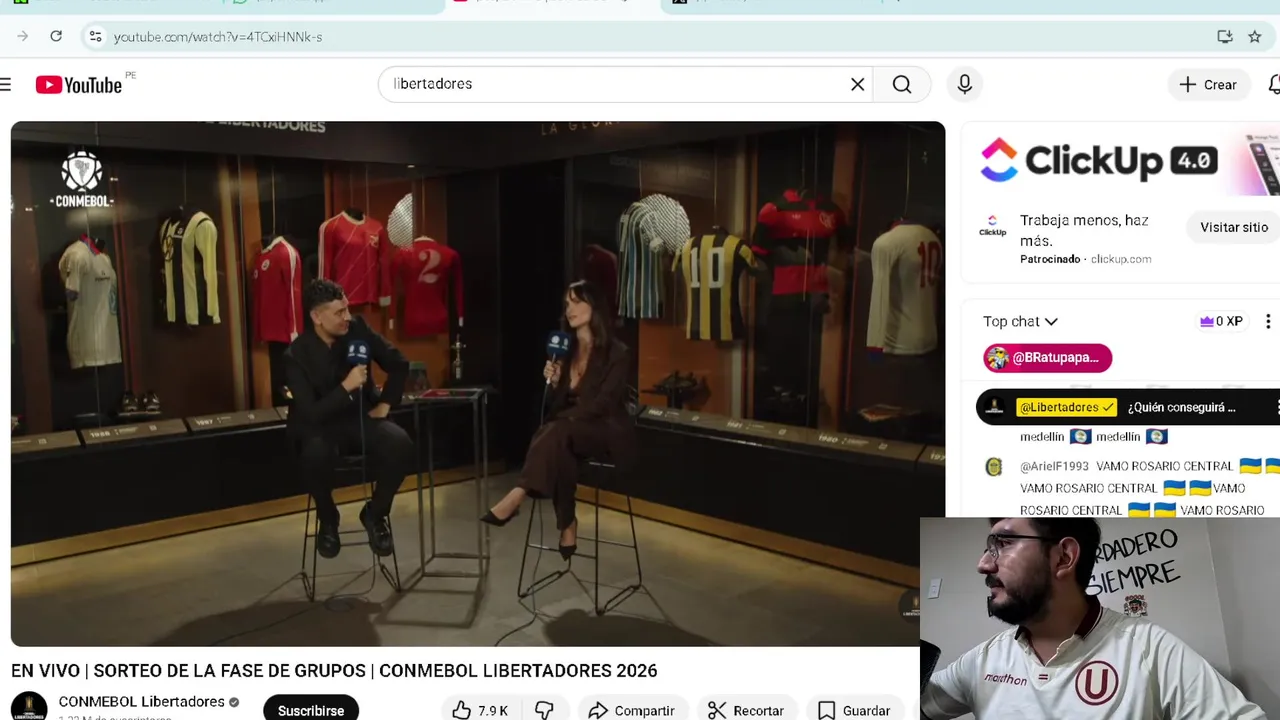The image size is (1280, 720).
Task: Click the clickup.com sponsor link
Action: coord(1121,259)
